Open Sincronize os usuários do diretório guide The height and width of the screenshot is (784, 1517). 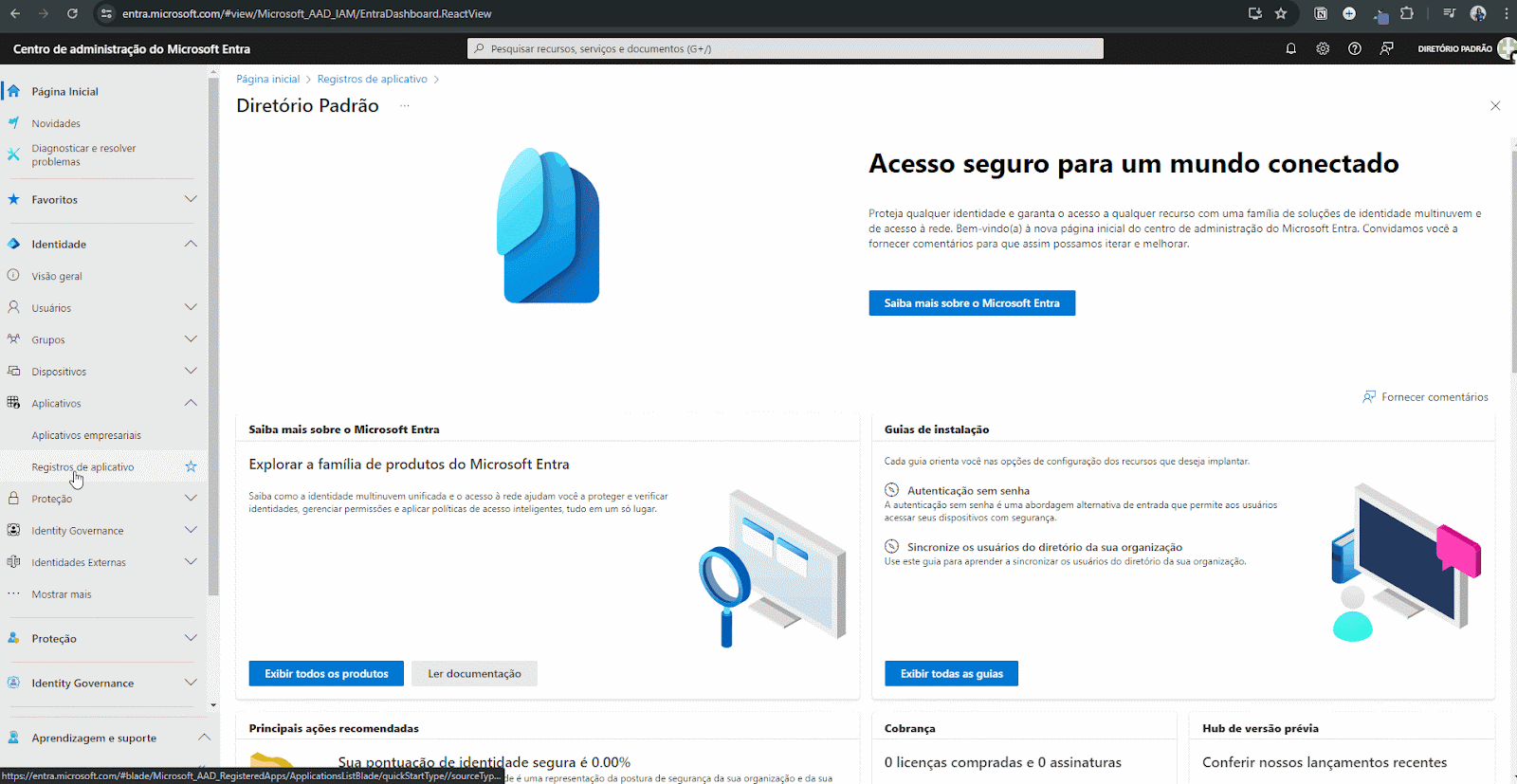pyautogui.click(x=1044, y=547)
